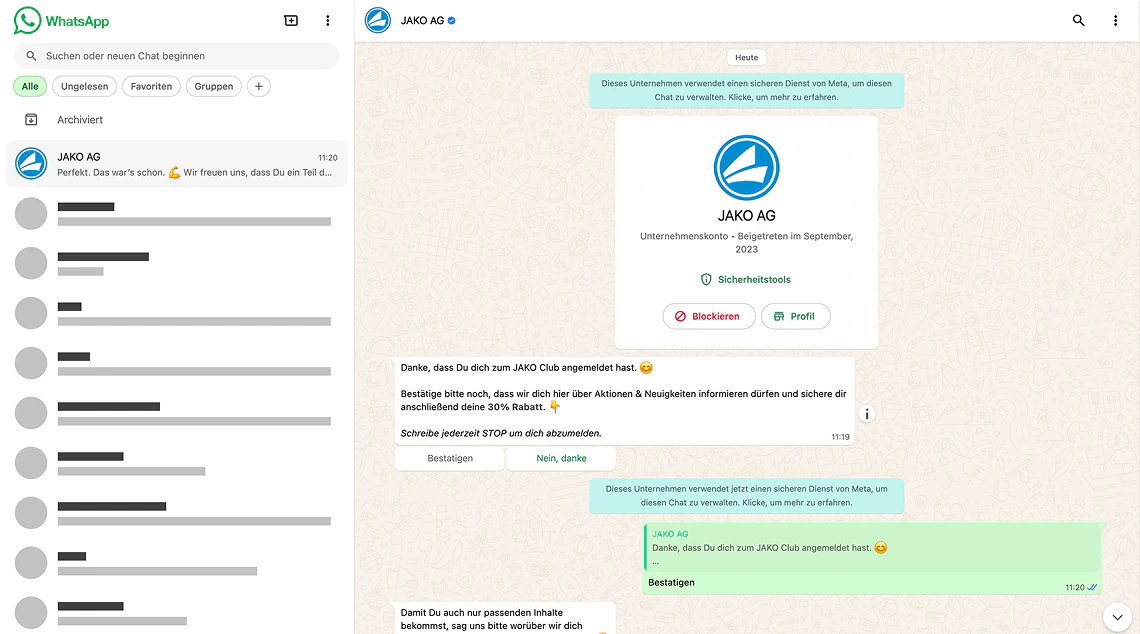Click the double-check read receipt on sent message
Viewport: 1140px width, 634px height.
click(1092, 587)
